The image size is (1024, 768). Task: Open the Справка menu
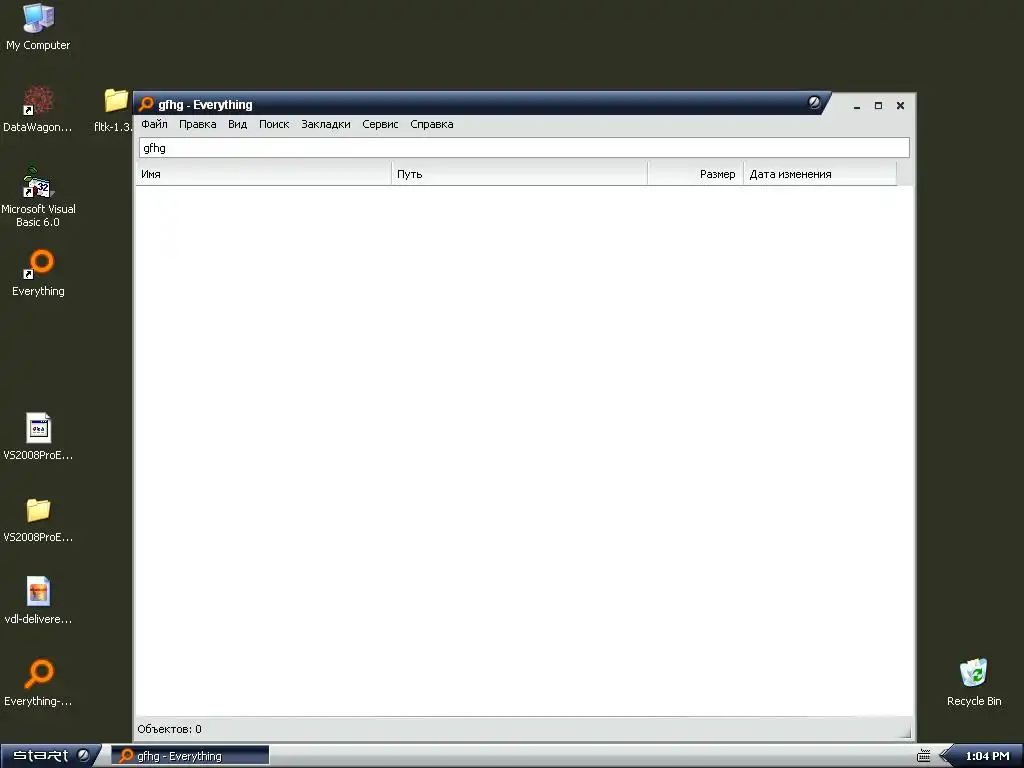tap(431, 124)
